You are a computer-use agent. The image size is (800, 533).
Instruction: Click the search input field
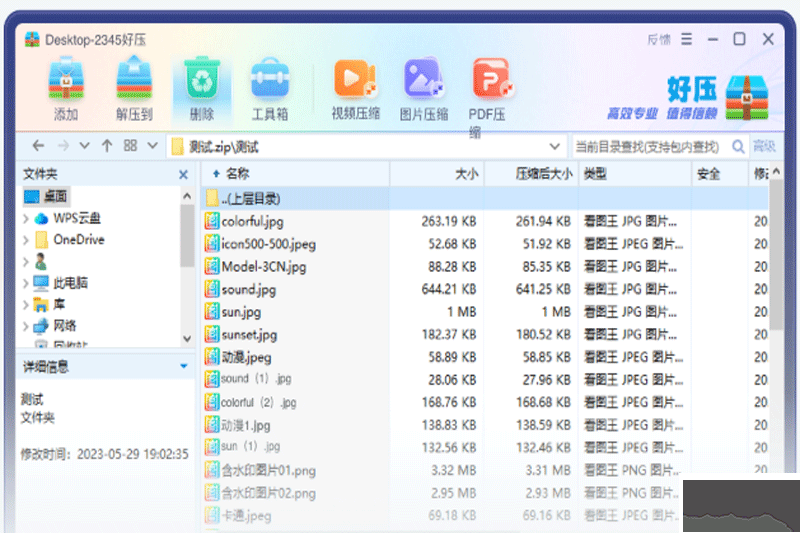coord(648,147)
